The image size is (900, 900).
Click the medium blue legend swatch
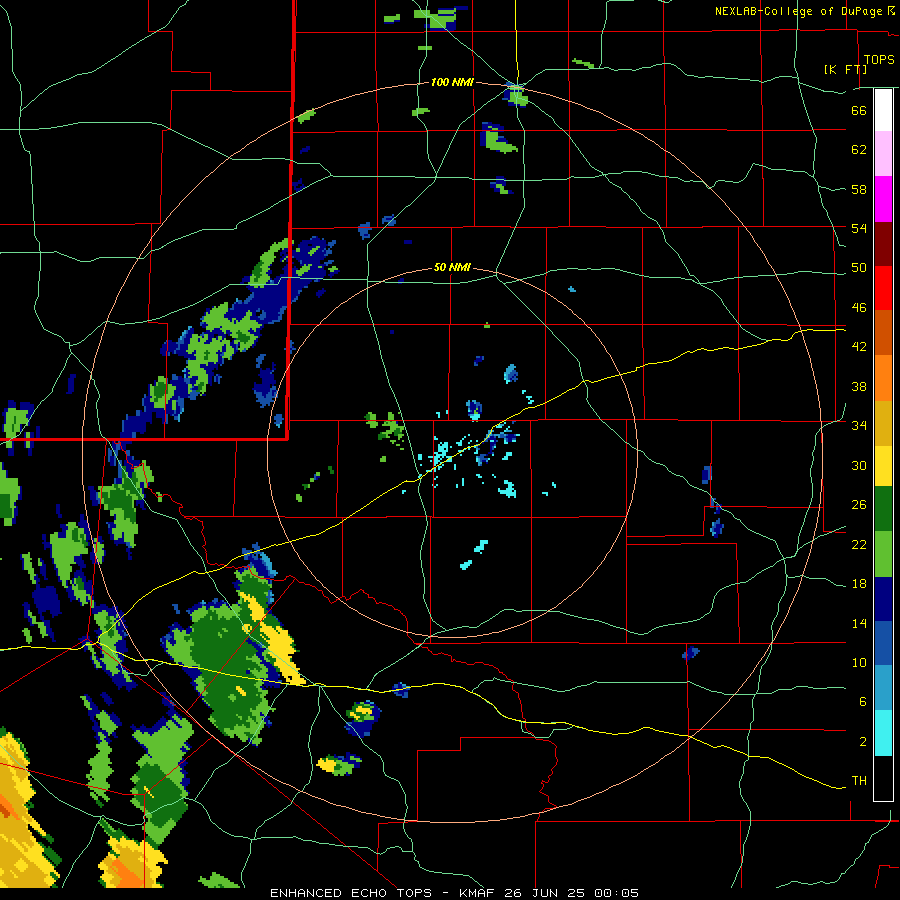click(x=883, y=643)
